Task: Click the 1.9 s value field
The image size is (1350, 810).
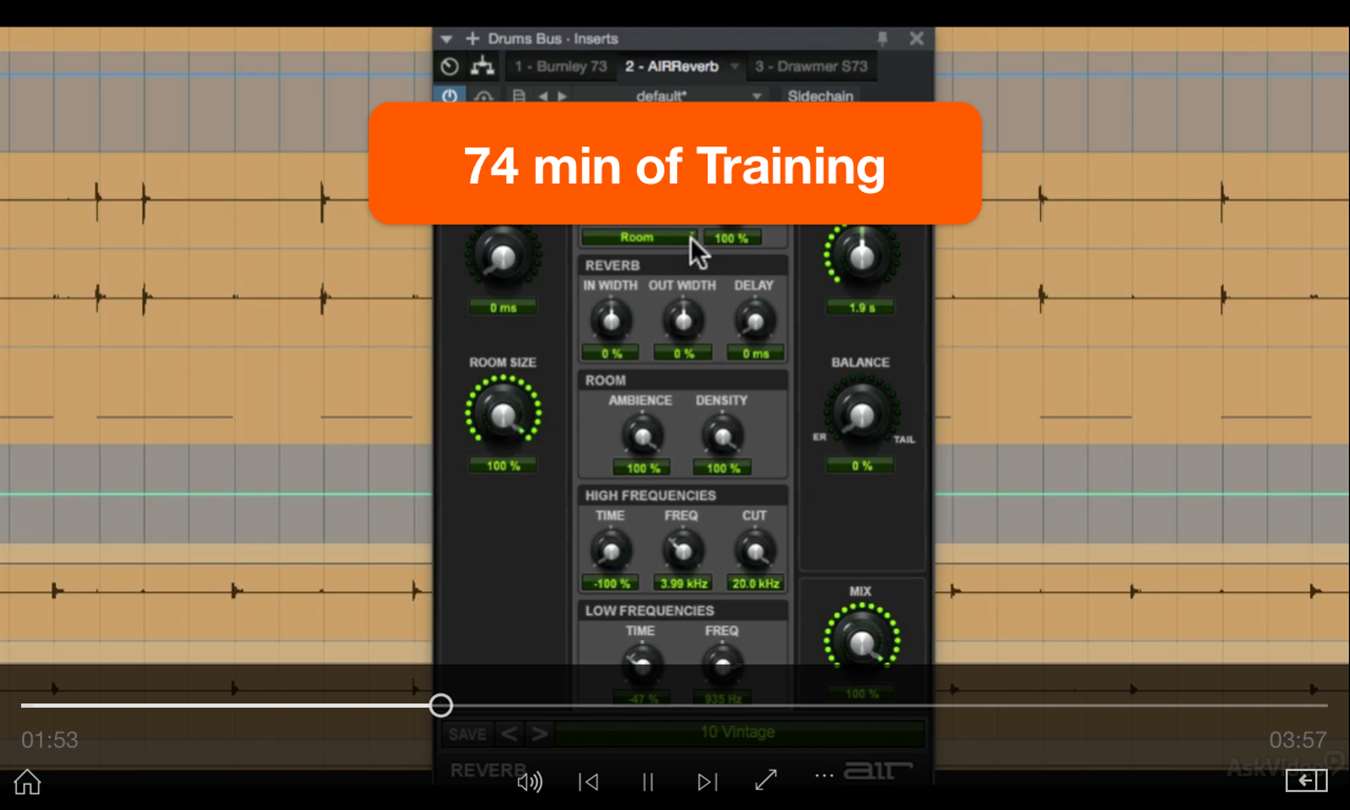Action: (861, 307)
